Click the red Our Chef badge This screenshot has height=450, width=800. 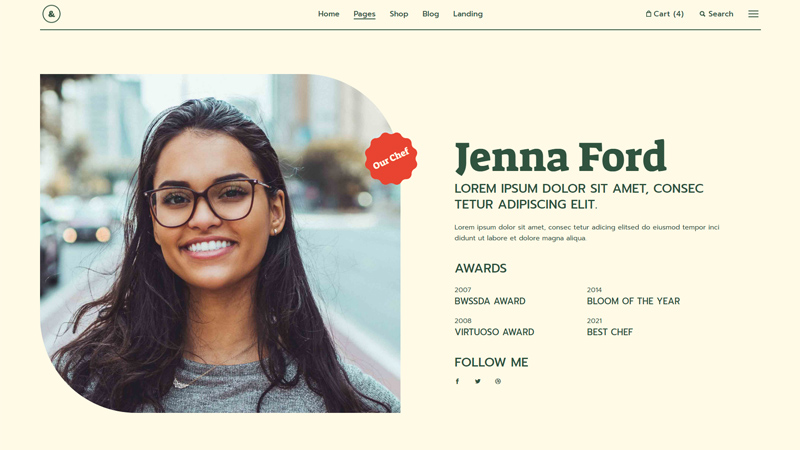pyautogui.click(x=391, y=158)
